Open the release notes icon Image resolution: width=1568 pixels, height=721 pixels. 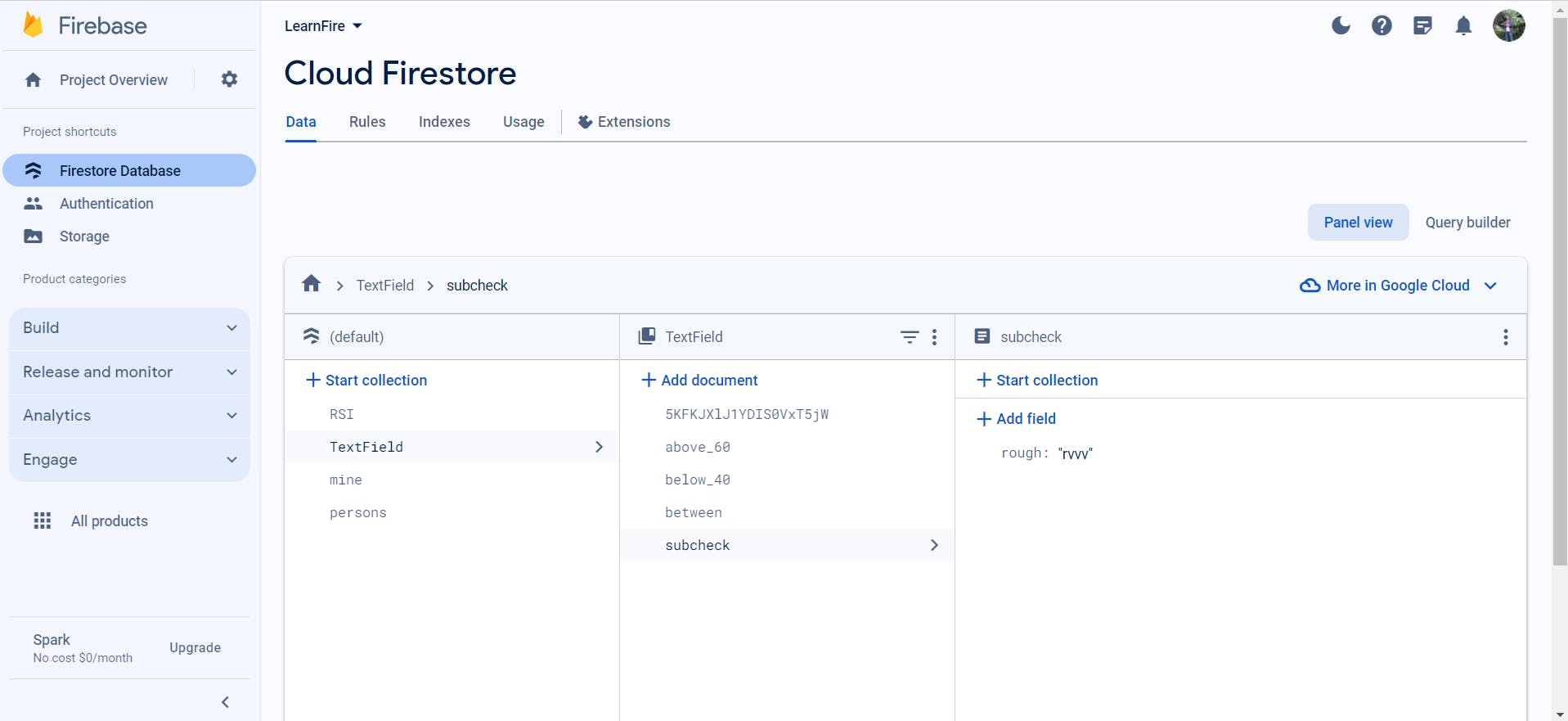pyautogui.click(x=1422, y=25)
